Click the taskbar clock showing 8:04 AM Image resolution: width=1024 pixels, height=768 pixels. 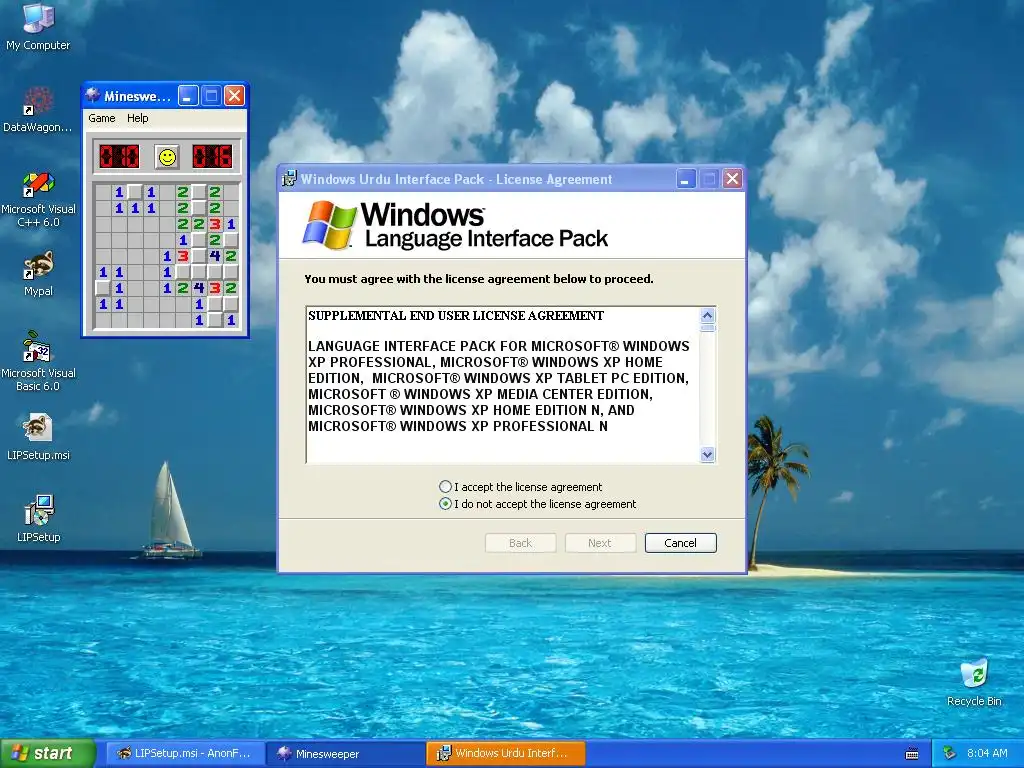(x=987, y=753)
